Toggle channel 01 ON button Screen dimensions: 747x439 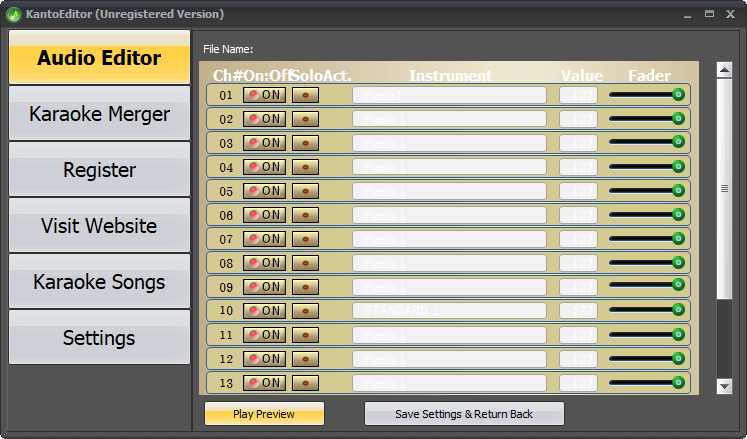pyautogui.click(x=264, y=95)
